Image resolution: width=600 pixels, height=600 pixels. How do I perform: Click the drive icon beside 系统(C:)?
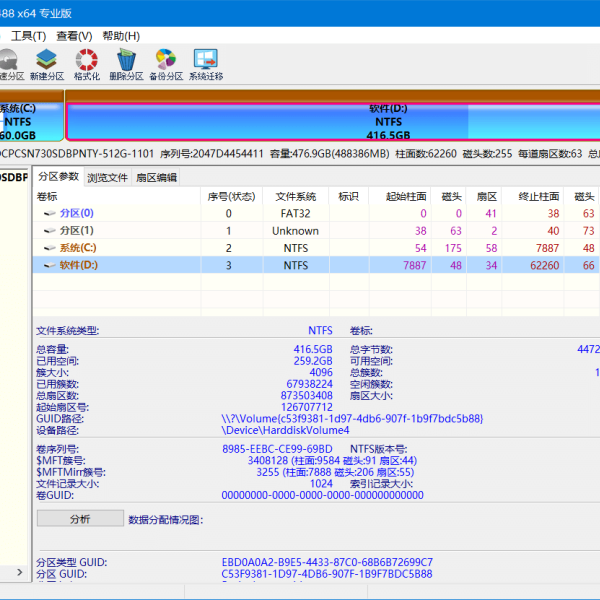click(x=50, y=248)
